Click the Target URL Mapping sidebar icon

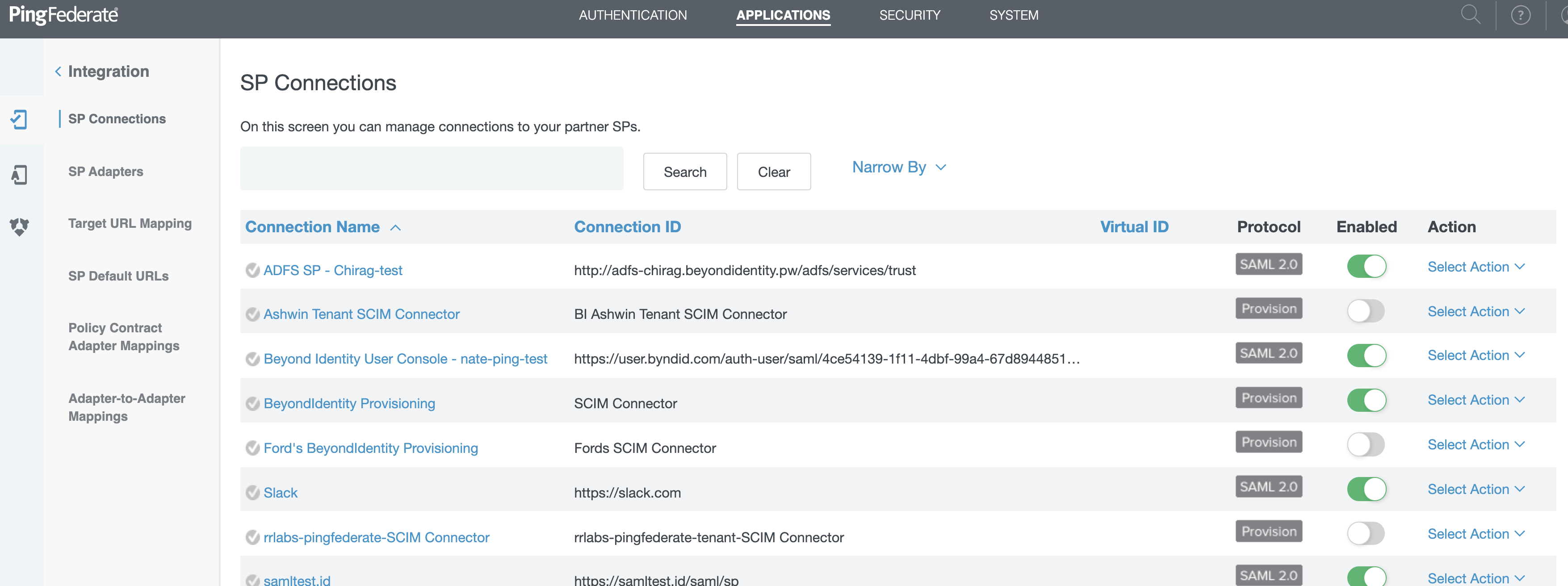pyautogui.click(x=20, y=226)
